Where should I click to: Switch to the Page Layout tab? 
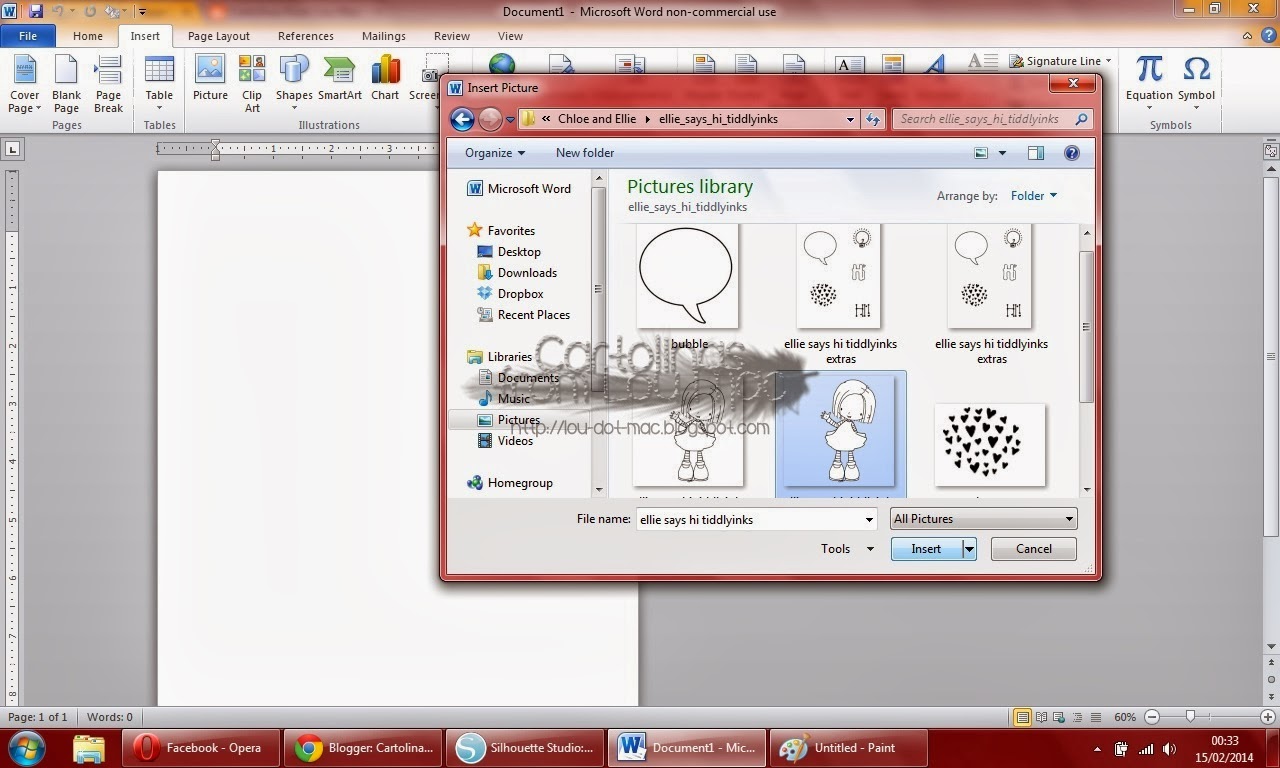tap(219, 36)
